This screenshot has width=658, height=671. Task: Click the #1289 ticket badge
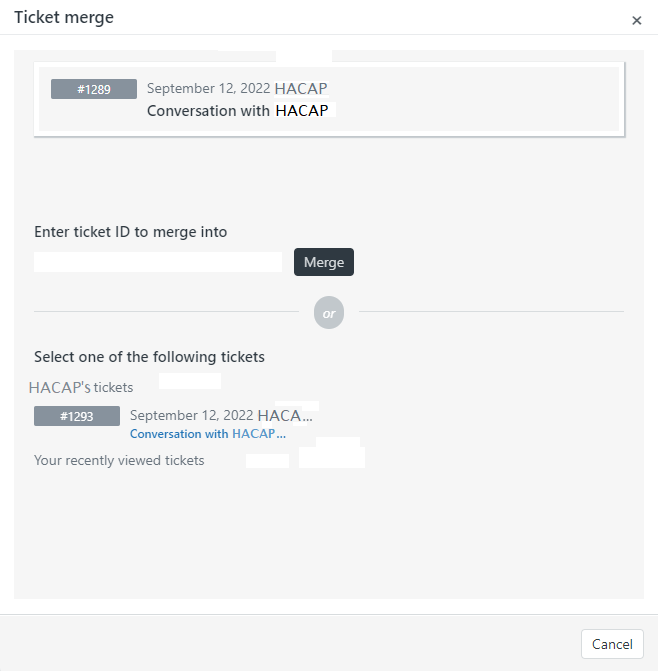[x=94, y=89]
